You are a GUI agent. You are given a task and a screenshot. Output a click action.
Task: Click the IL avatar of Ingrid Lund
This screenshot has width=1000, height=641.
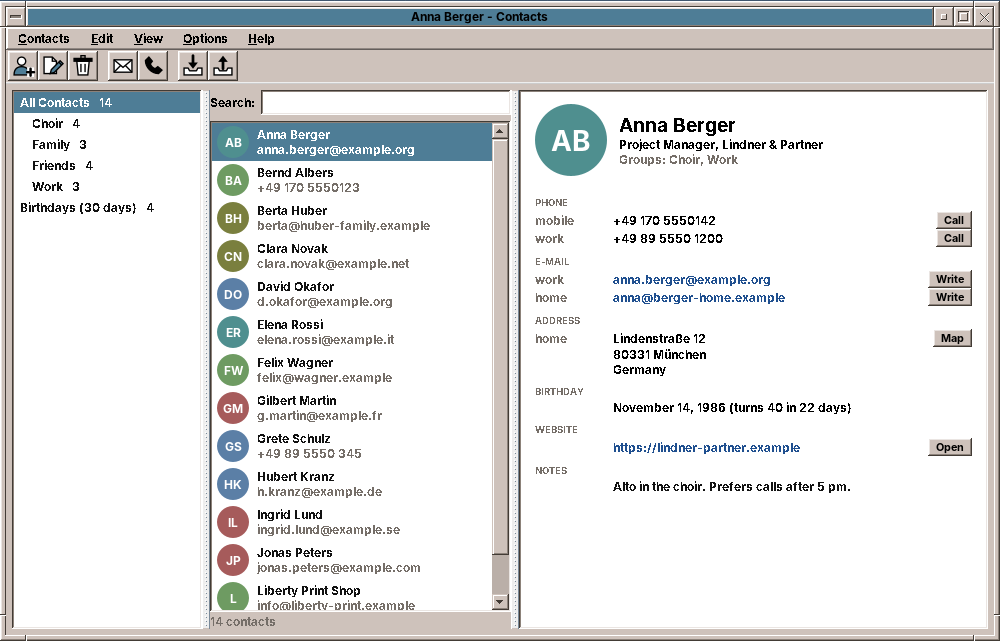coord(233,522)
